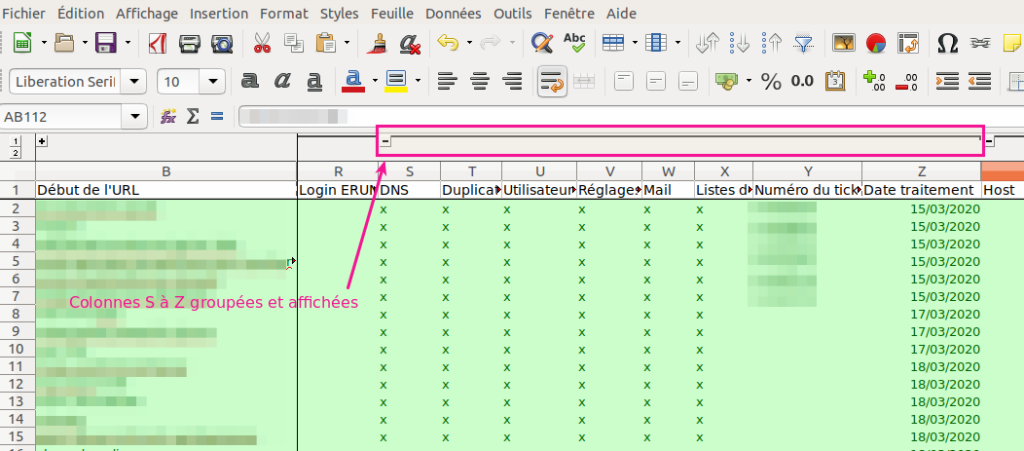Apply the red font color swatch
Viewport: 1024px width, 451px height.
click(x=351, y=81)
